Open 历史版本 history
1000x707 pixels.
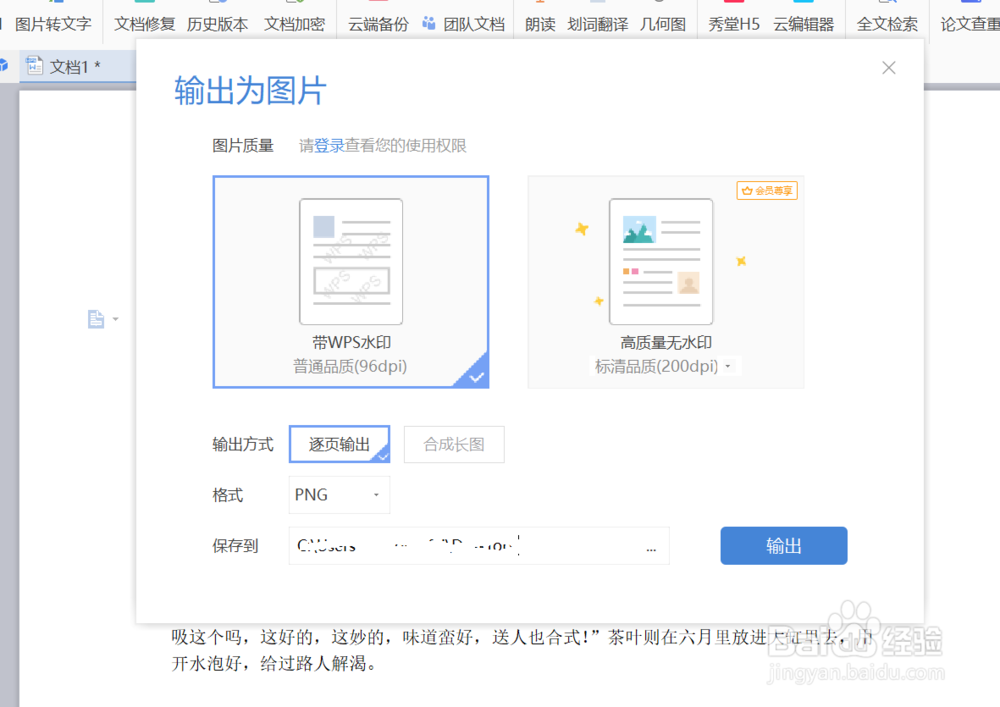tap(218, 24)
